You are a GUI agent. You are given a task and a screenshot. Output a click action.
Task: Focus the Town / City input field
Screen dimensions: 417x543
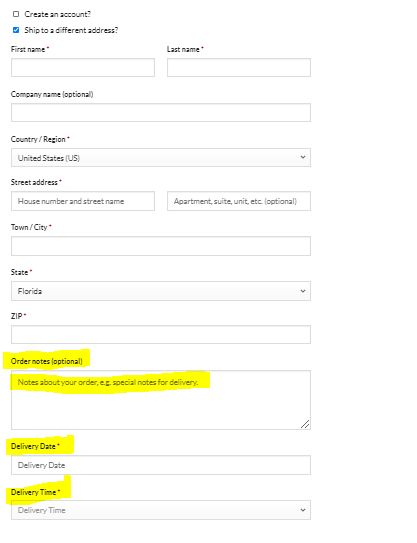click(161, 246)
